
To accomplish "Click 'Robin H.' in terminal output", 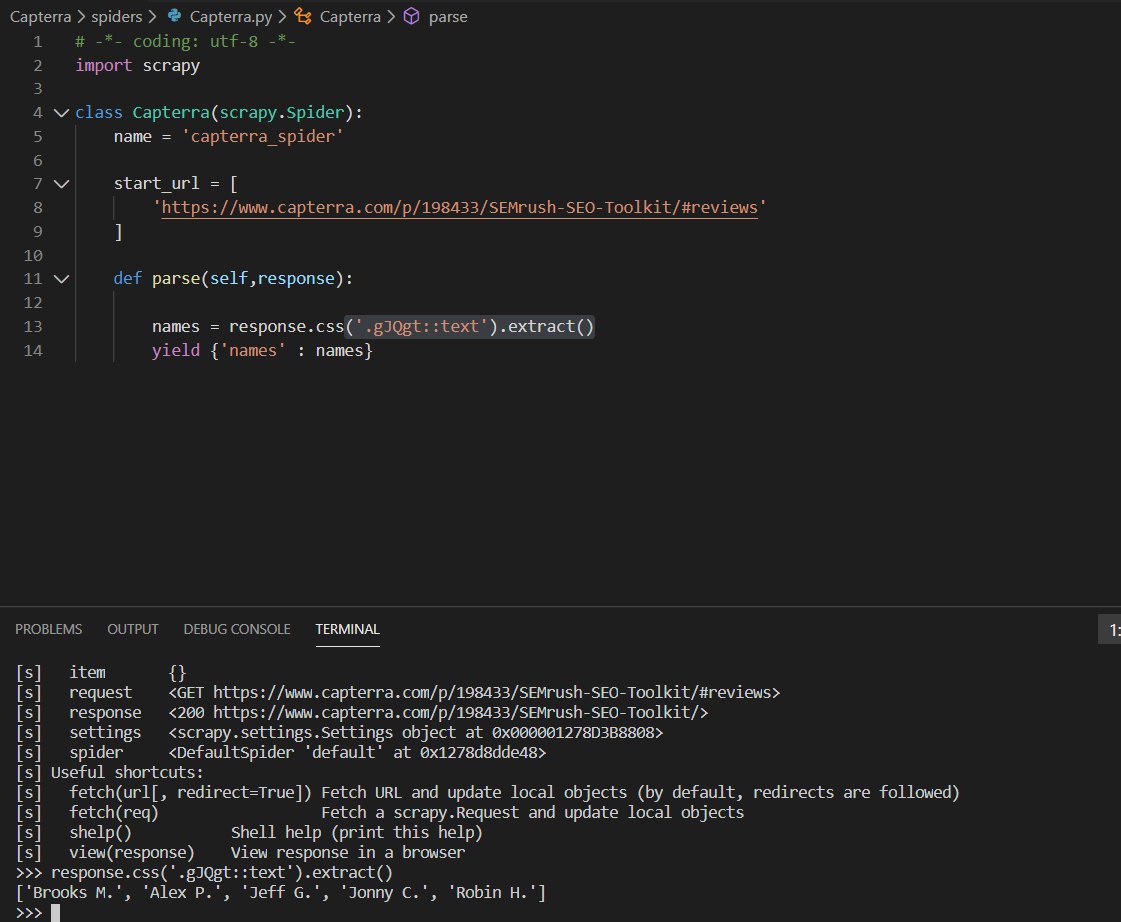I will (x=493, y=893).
